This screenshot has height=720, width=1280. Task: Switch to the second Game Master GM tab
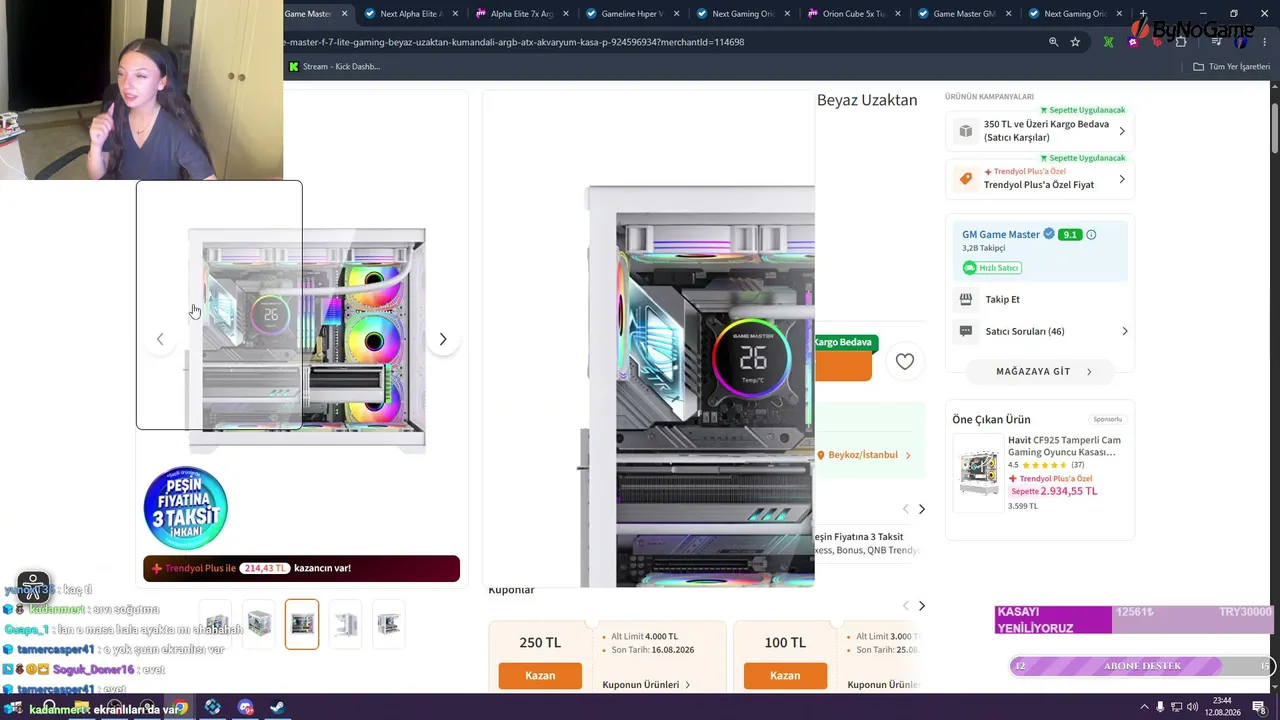[964, 14]
